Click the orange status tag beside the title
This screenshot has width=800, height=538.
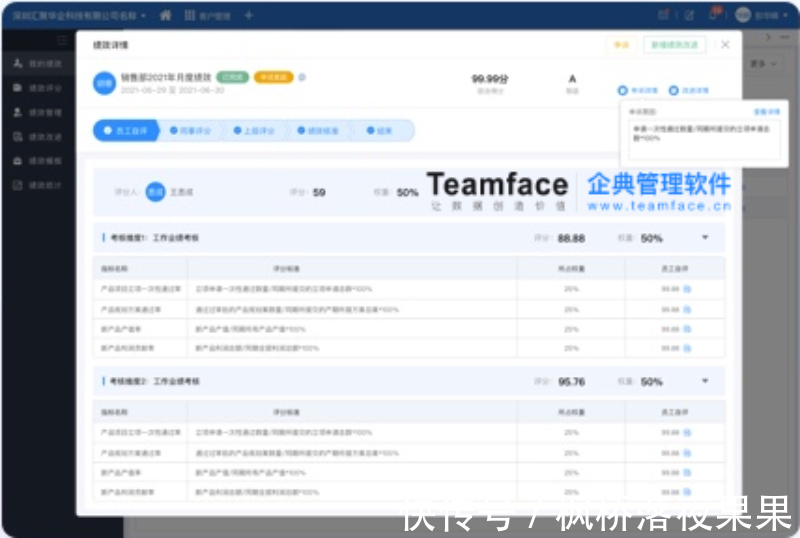tap(273, 77)
